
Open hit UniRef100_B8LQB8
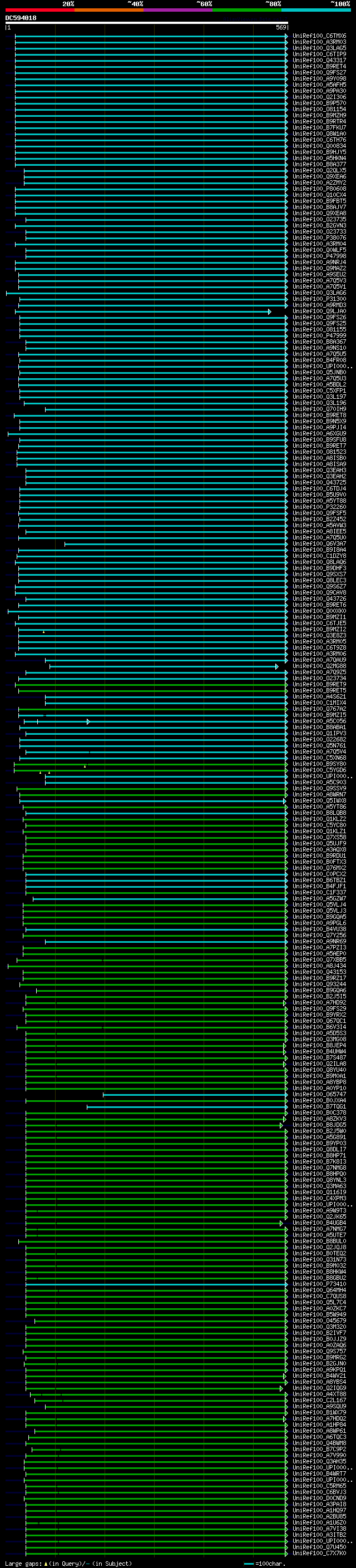(x=319, y=813)
